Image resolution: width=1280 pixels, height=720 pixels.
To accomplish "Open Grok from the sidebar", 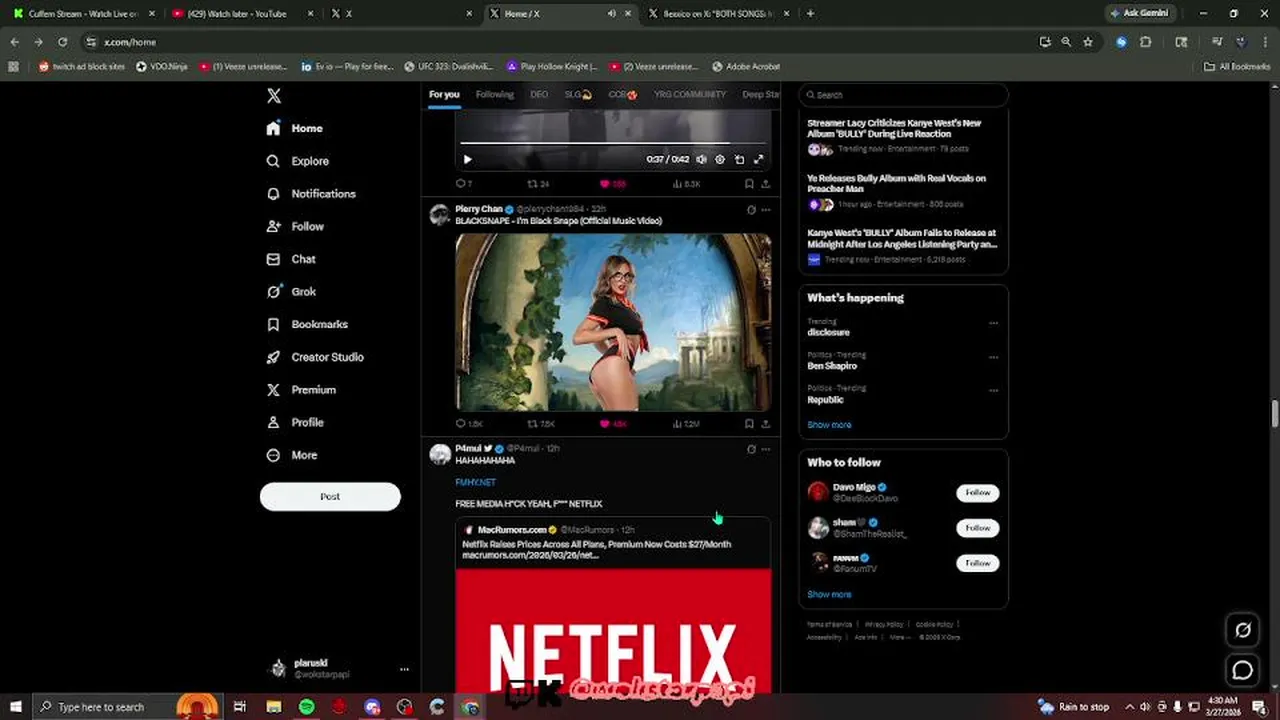I will click(291, 292).
